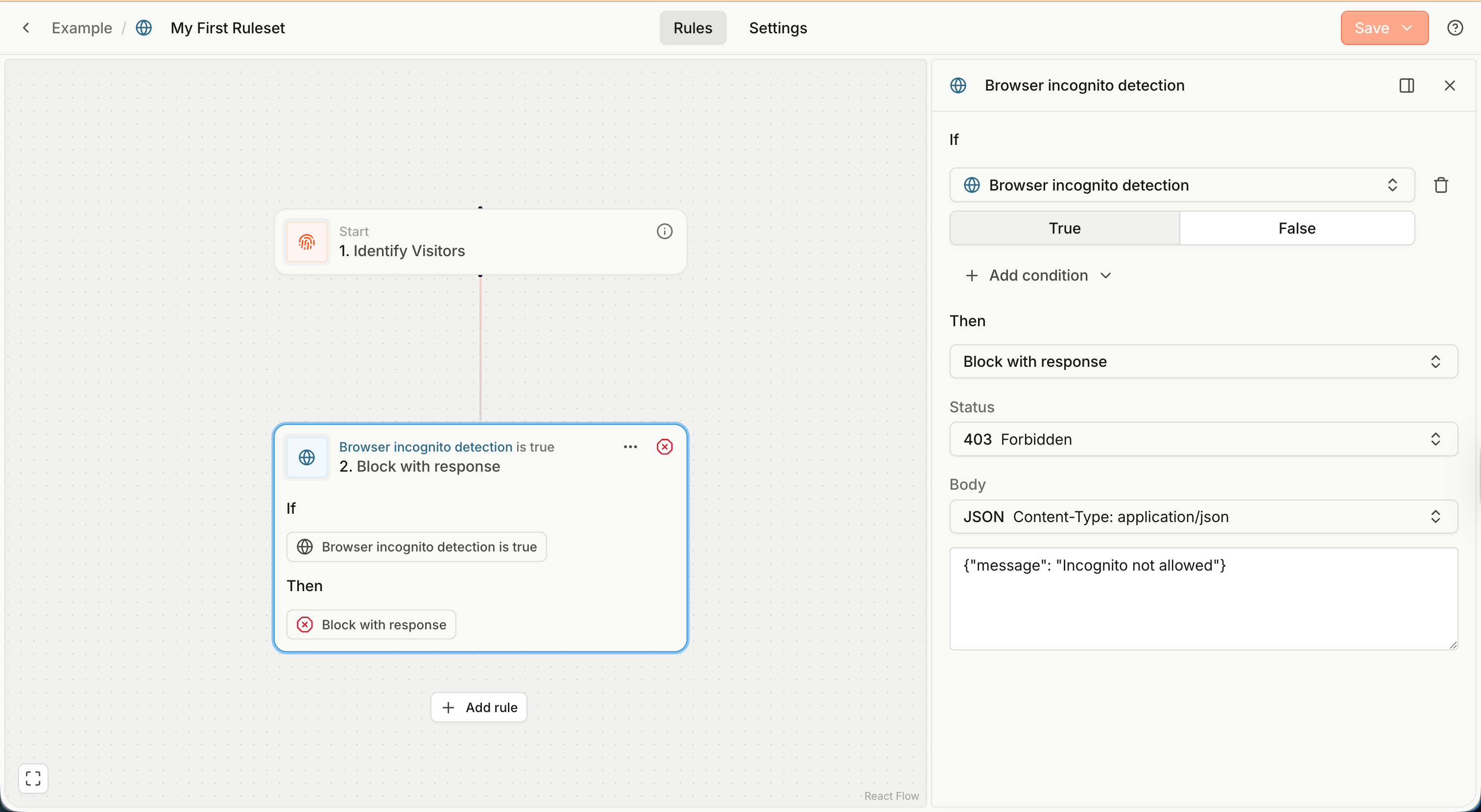Delete condition with trash icon

pos(1441,185)
